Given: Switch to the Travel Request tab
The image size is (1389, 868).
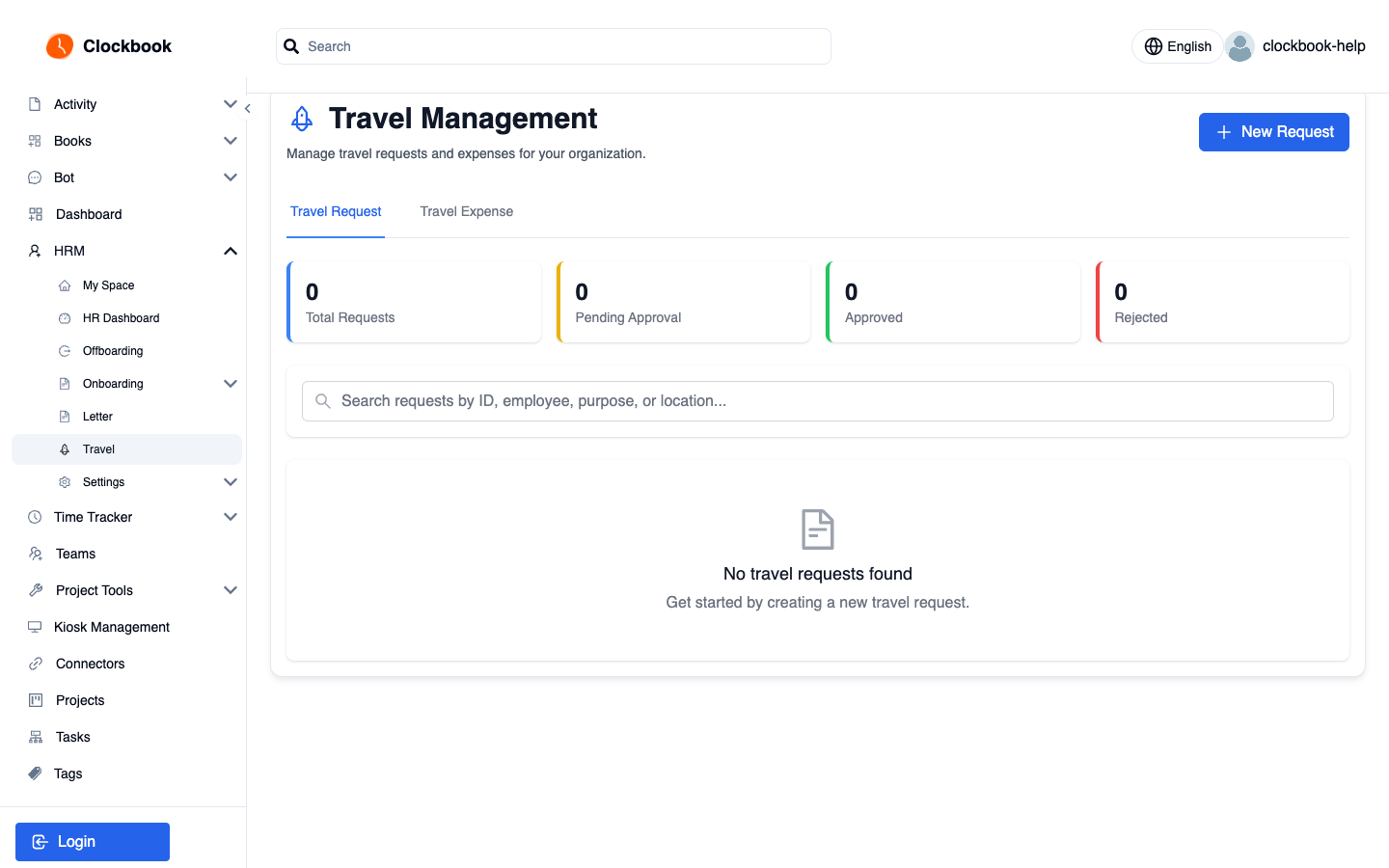Looking at the screenshot, I should [336, 211].
